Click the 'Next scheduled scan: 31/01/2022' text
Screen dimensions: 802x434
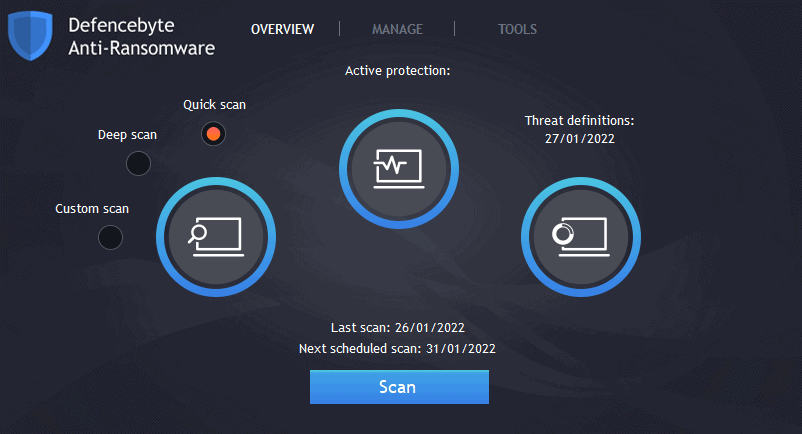pyautogui.click(x=397, y=349)
